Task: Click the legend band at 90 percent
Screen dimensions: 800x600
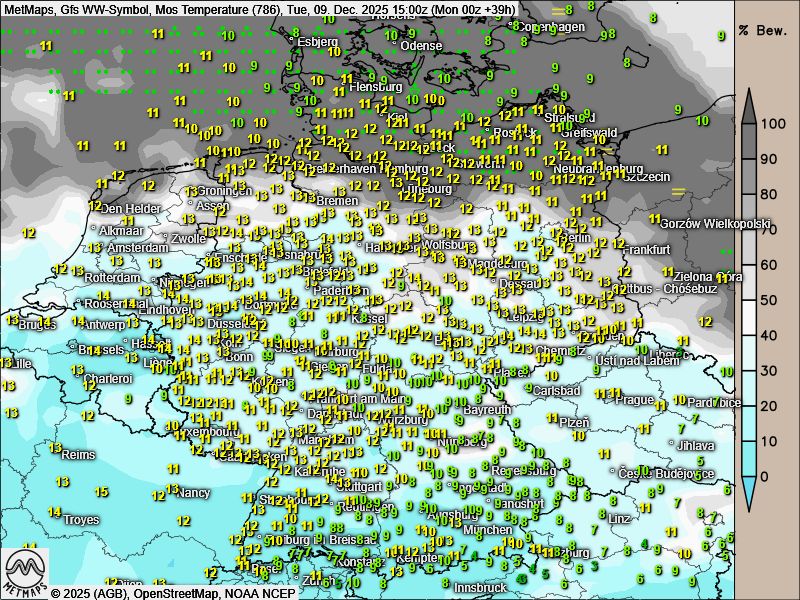Action: pyautogui.click(x=750, y=159)
